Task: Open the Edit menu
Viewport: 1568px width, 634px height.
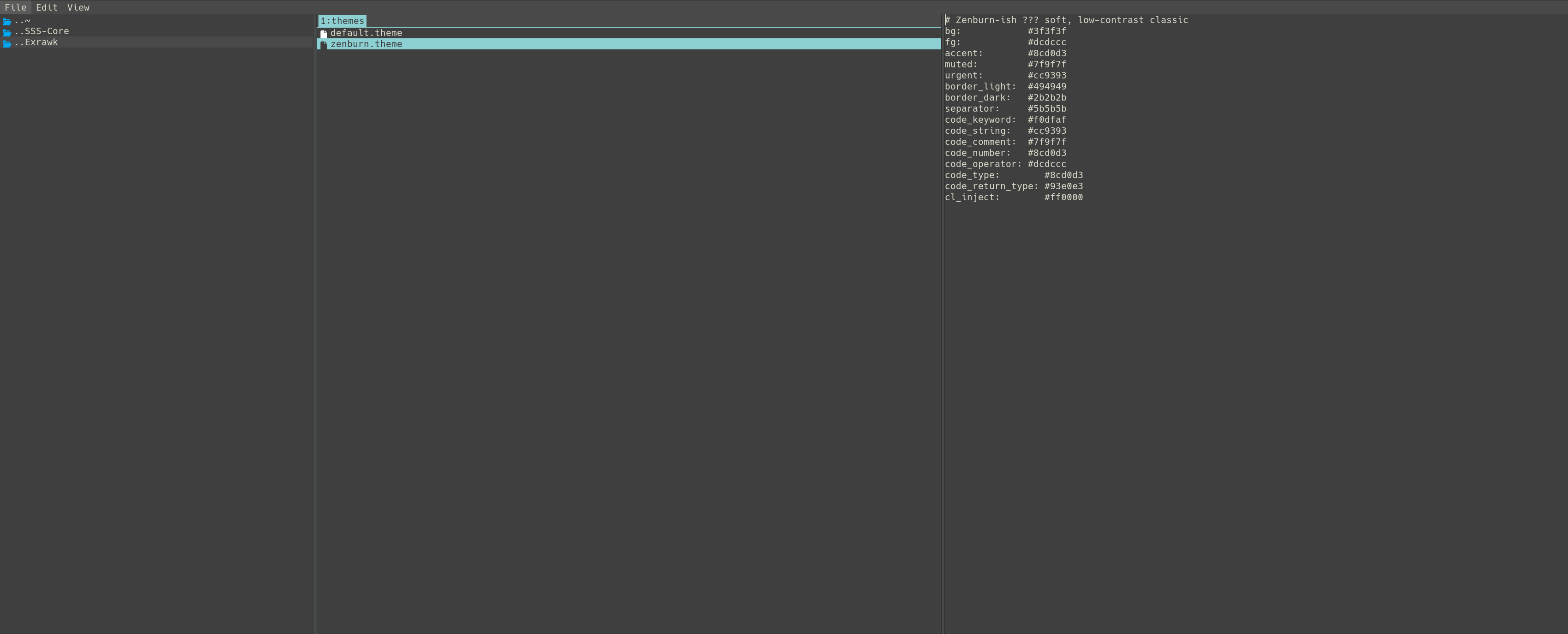Action: tap(46, 7)
